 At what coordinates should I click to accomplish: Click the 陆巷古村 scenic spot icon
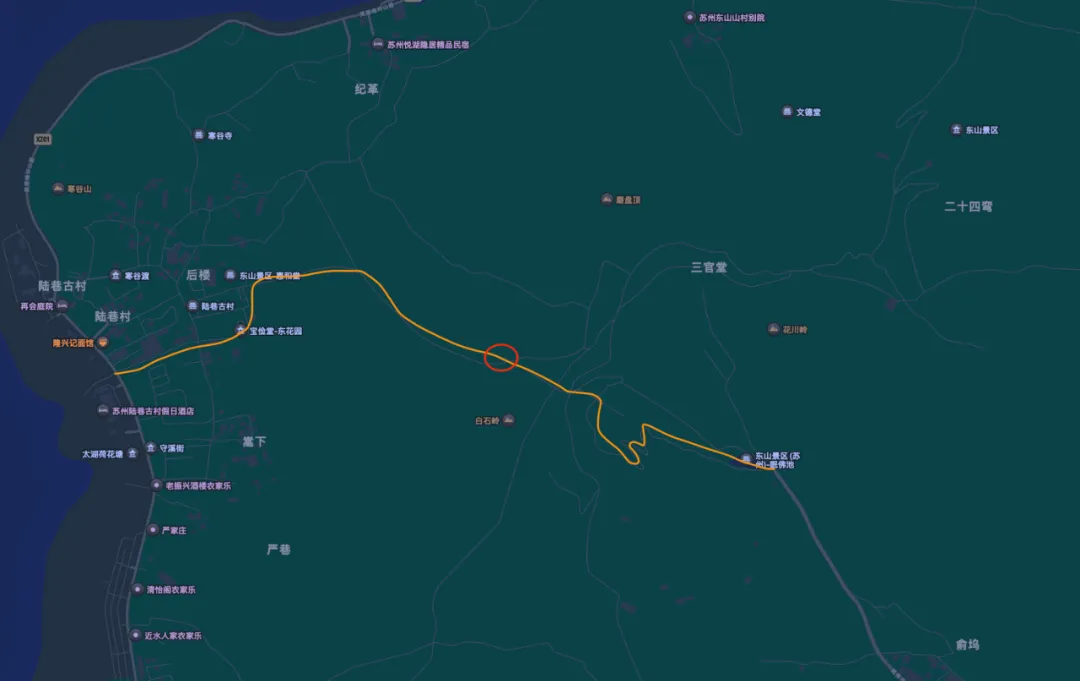click(x=193, y=306)
